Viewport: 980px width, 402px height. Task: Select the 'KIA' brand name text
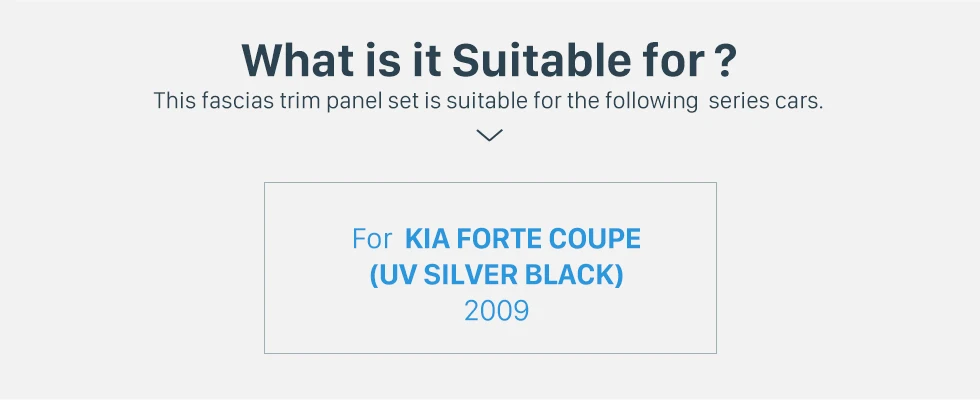pos(427,239)
